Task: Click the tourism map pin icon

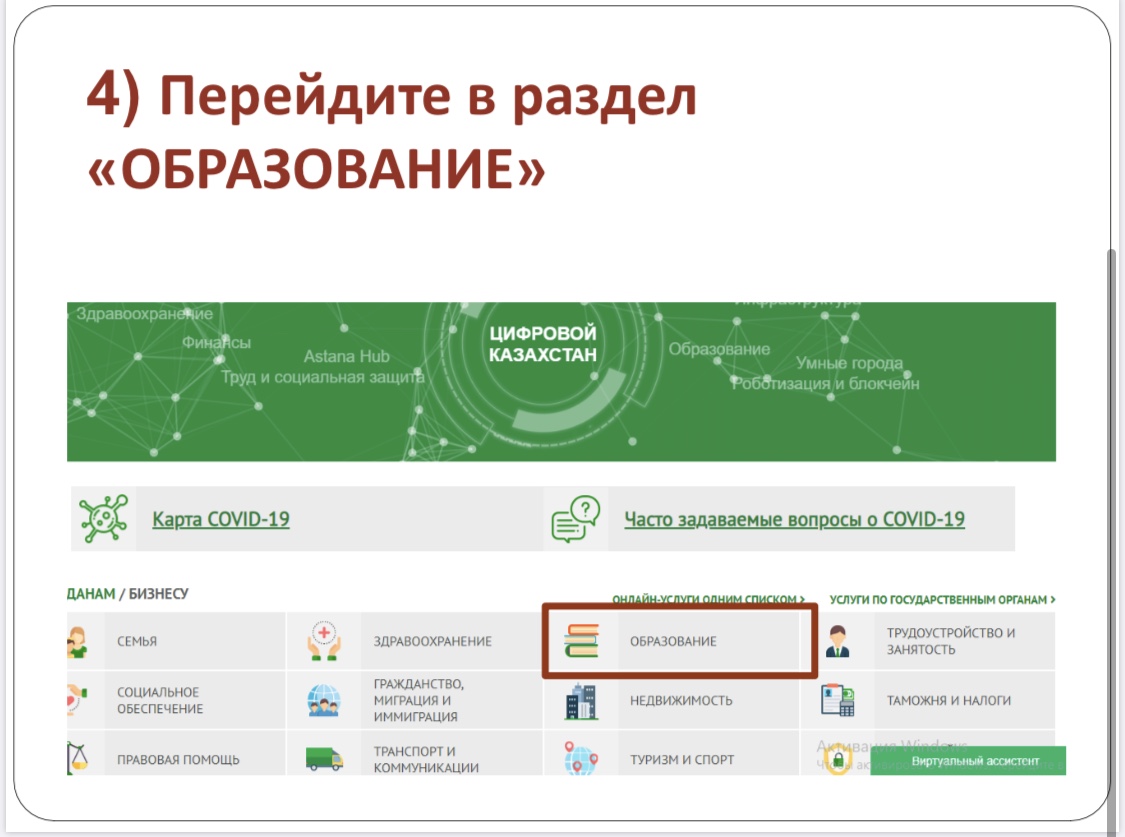Action: coord(581,759)
